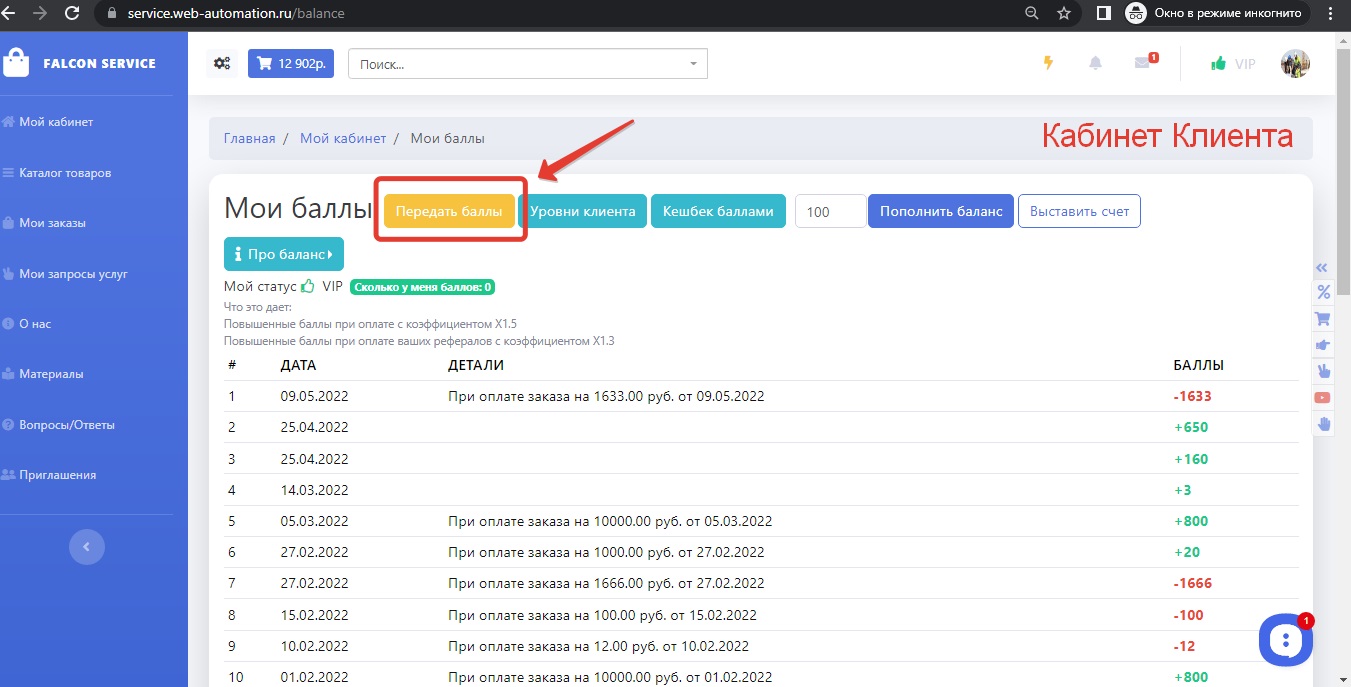Click the Мой кабинет breadcrumb link
Screen dimensions: 1351x687
click(342, 138)
